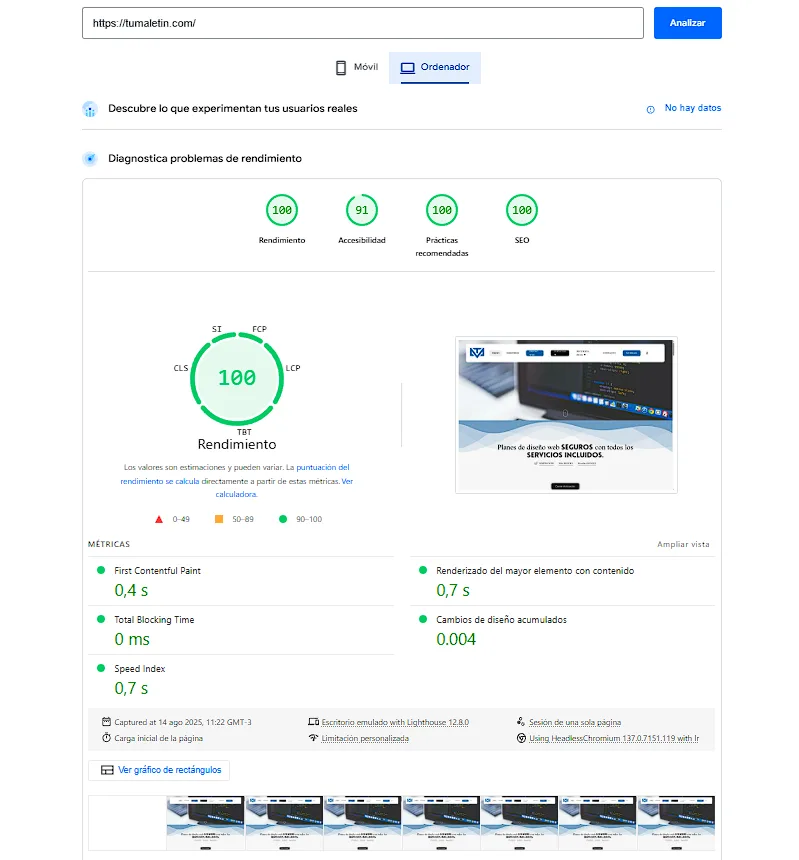799x860 pixels.
Task: Click green dot beside Renderizado del mayor elemento
Action: [423, 570]
